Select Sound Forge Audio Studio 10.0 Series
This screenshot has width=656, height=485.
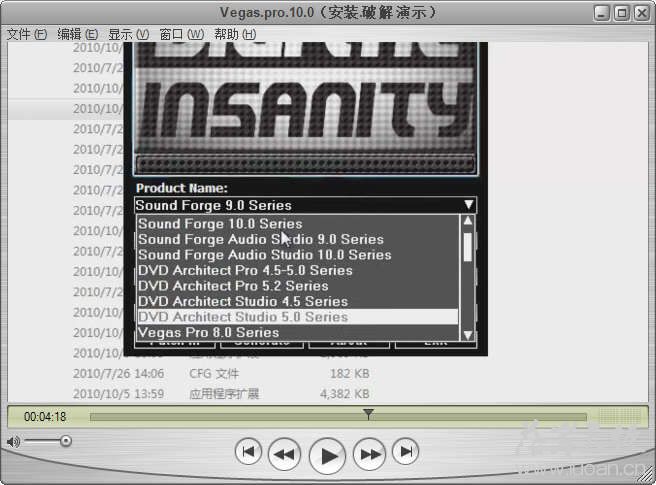(297, 255)
